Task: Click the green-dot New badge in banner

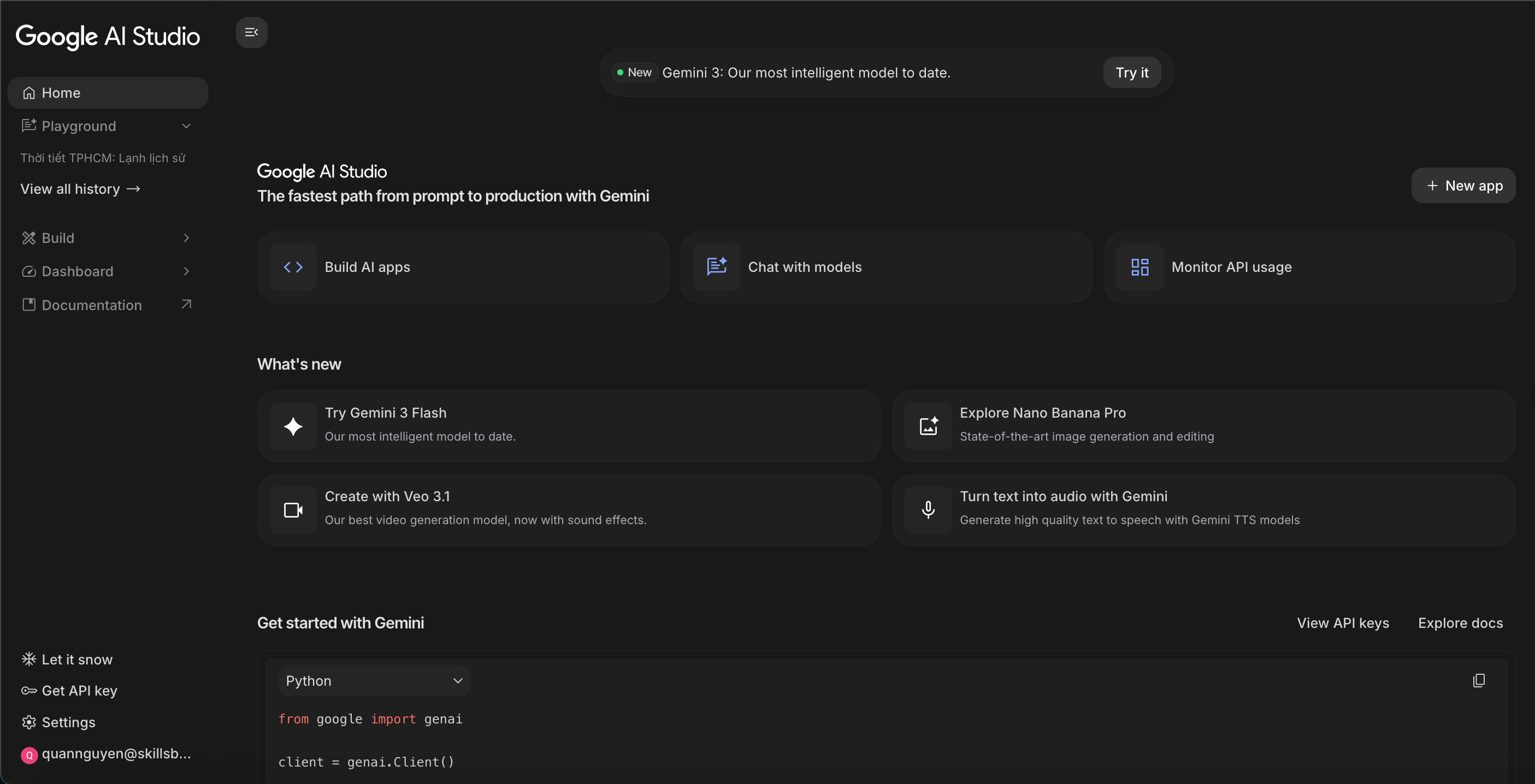Action: (x=635, y=73)
